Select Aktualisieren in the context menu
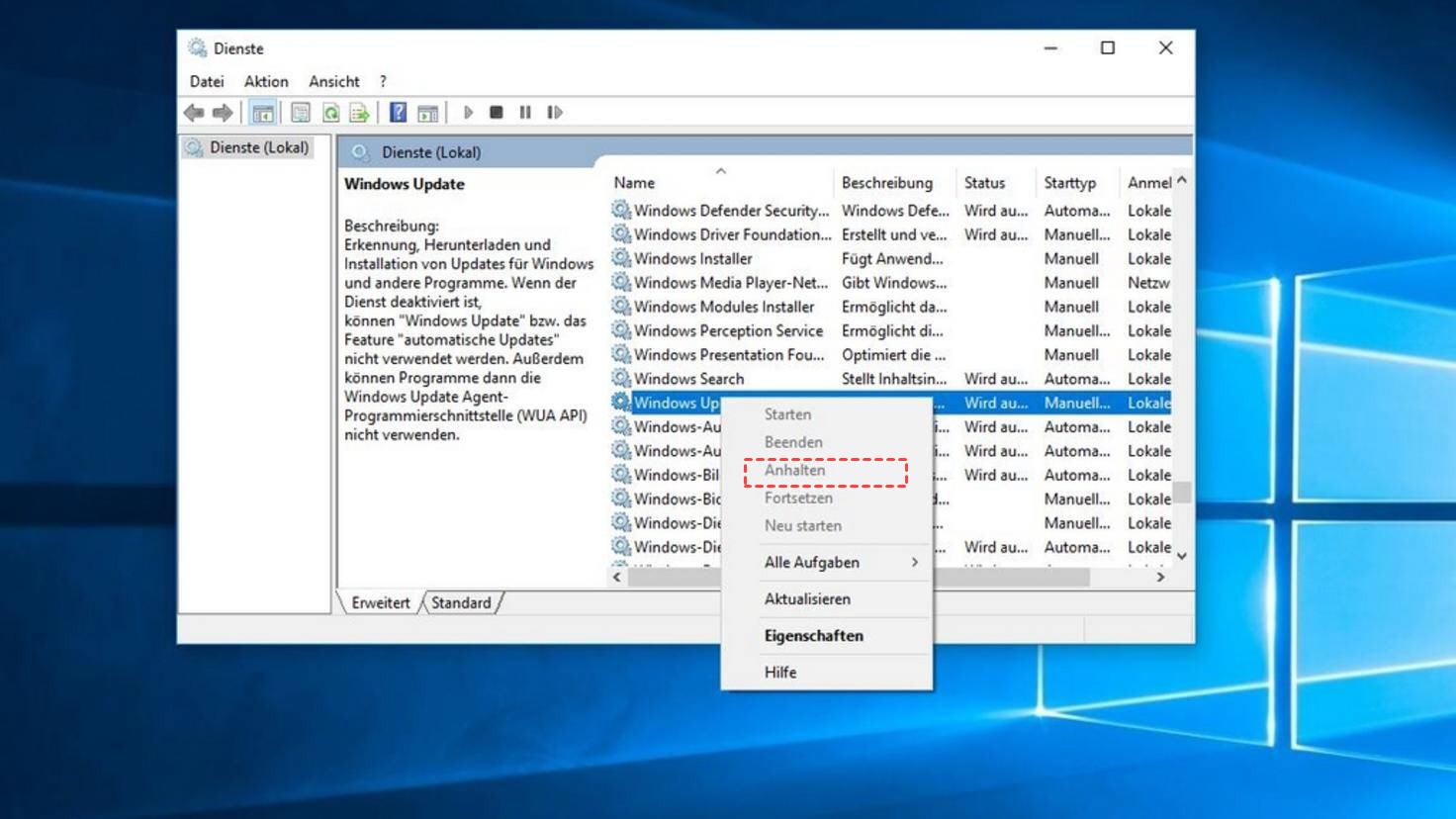 pyautogui.click(x=807, y=599)
